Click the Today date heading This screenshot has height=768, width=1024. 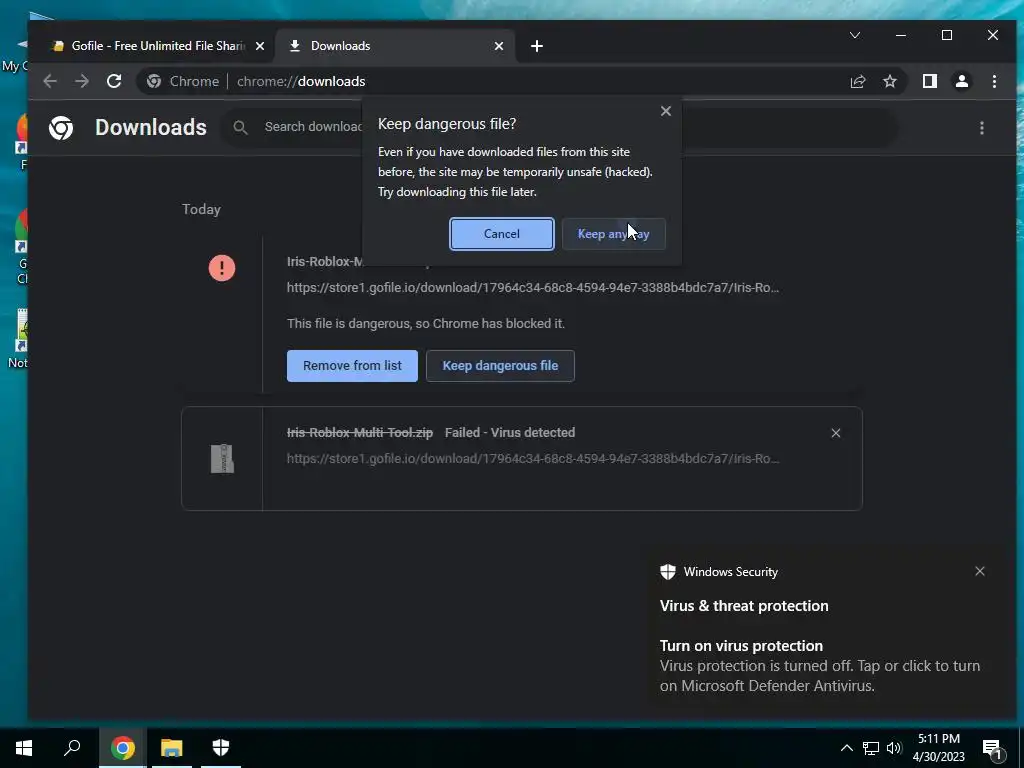click(x=201, y=209)
